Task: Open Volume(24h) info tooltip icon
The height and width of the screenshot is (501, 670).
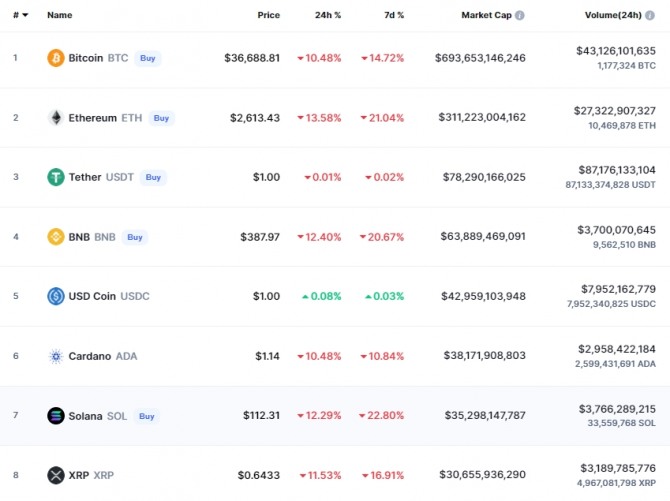Action: [x=661, y=16]
